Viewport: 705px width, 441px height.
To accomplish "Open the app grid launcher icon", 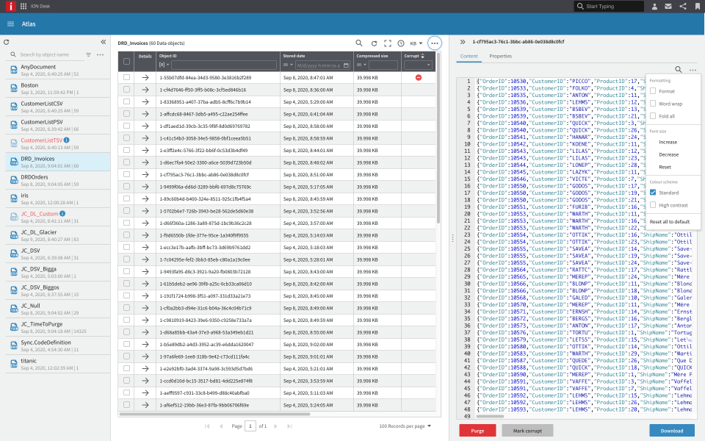I will pos(23,6).
